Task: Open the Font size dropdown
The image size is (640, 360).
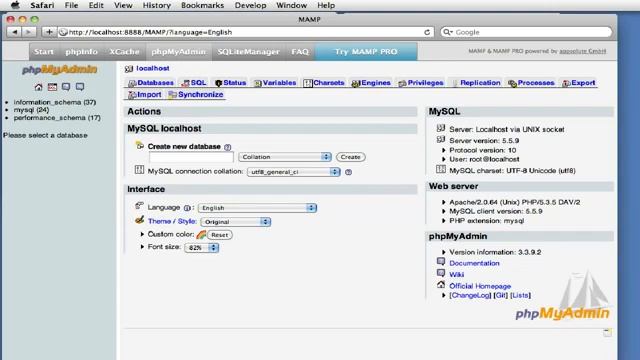Action: 202,248
